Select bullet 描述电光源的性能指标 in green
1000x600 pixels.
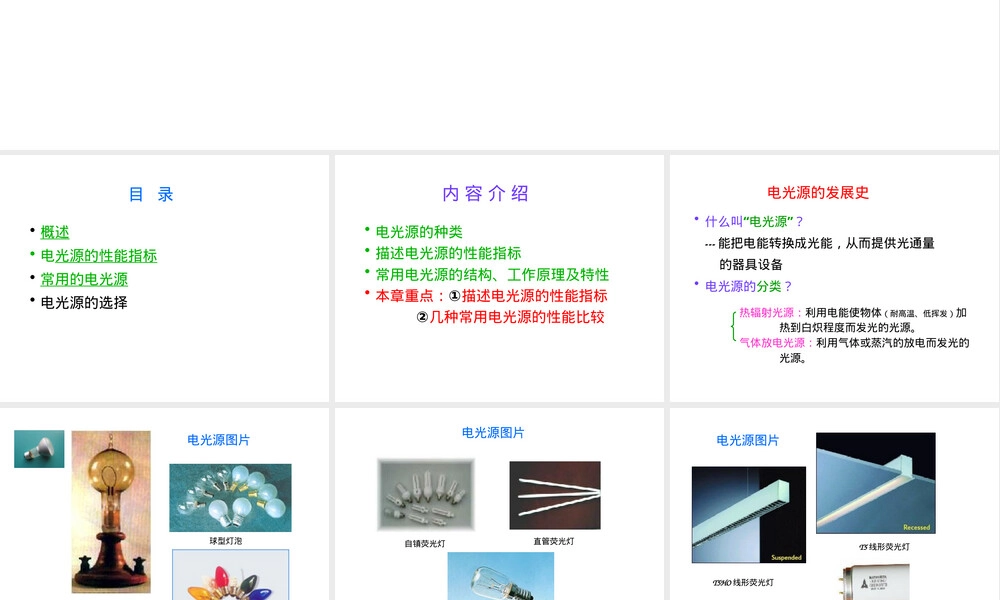(x=448, y=253)
